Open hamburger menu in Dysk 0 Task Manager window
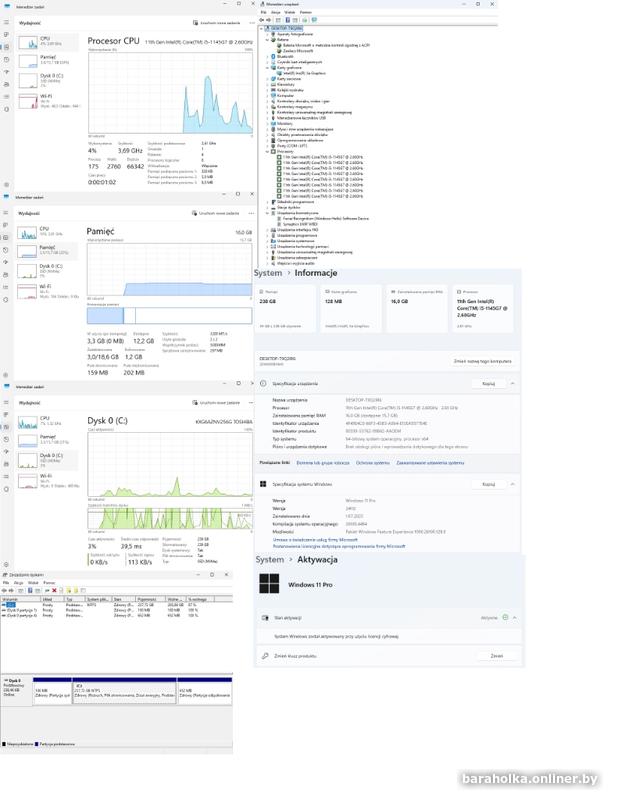The image size is (618, 800). pos(6,403)
